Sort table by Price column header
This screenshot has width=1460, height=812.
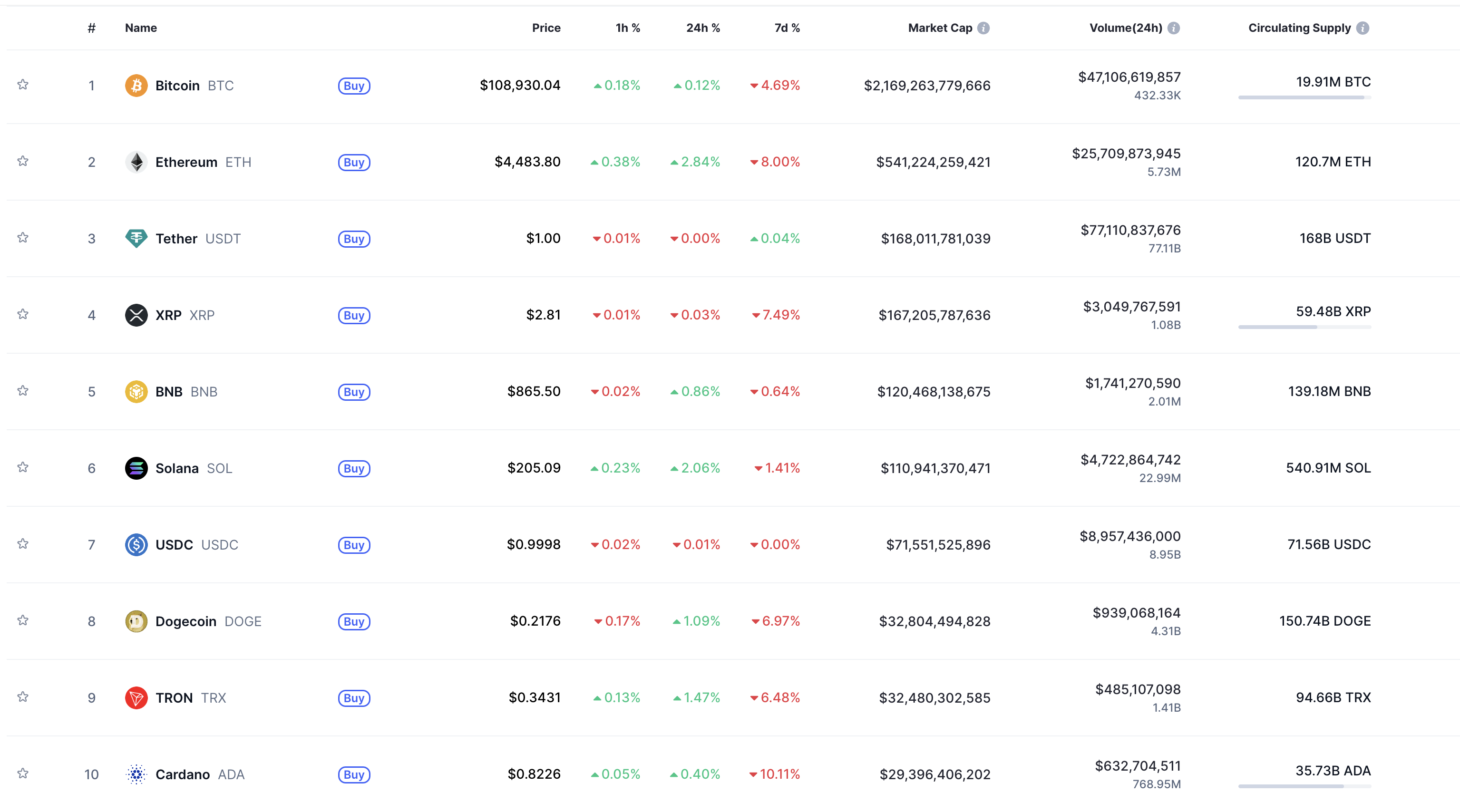click(x=546, y=28)
